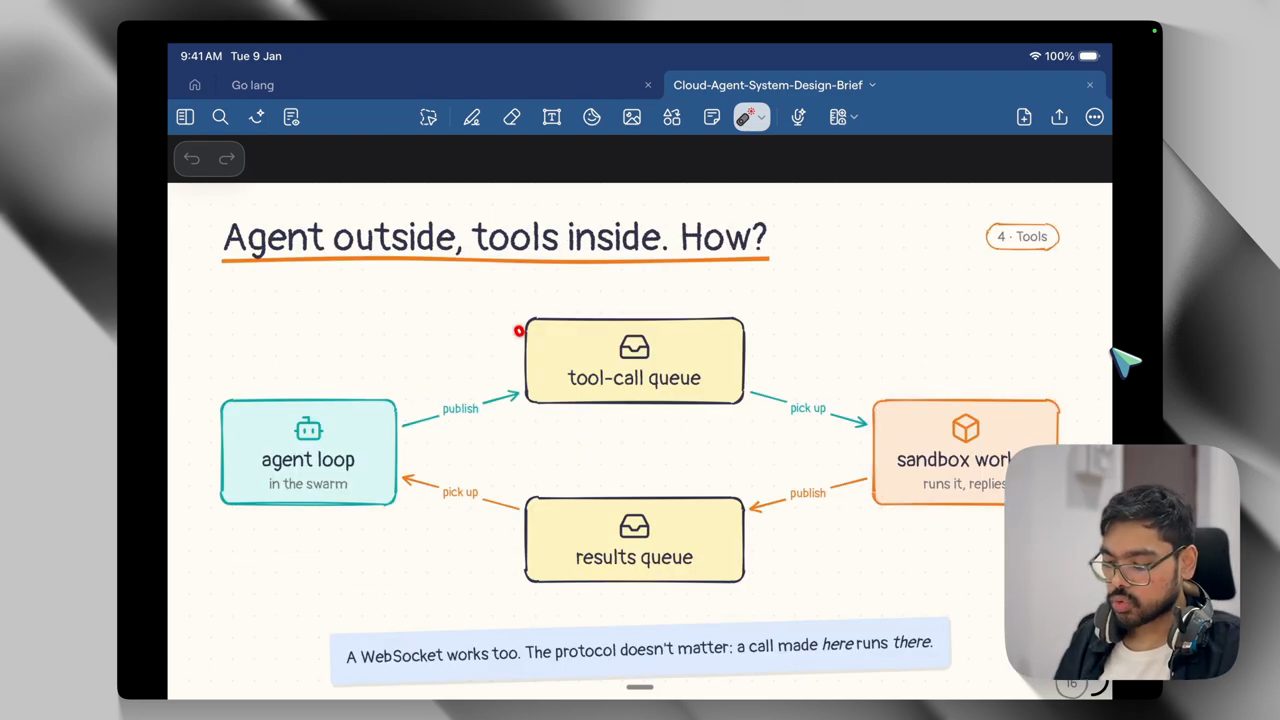
Task: Select the Pen tool
Action: (471, 117)
